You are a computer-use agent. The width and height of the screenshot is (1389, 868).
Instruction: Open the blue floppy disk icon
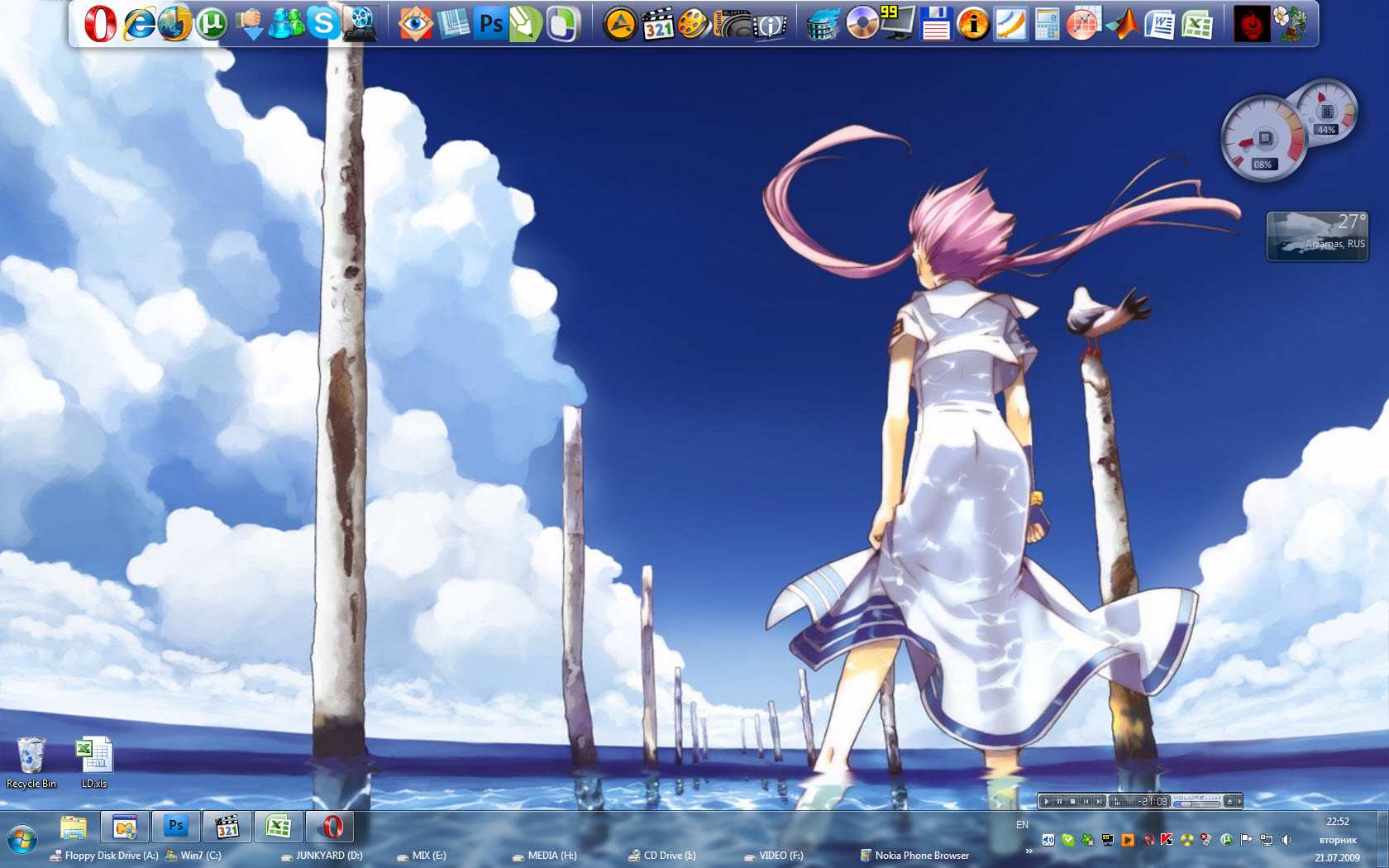(936, 23)
